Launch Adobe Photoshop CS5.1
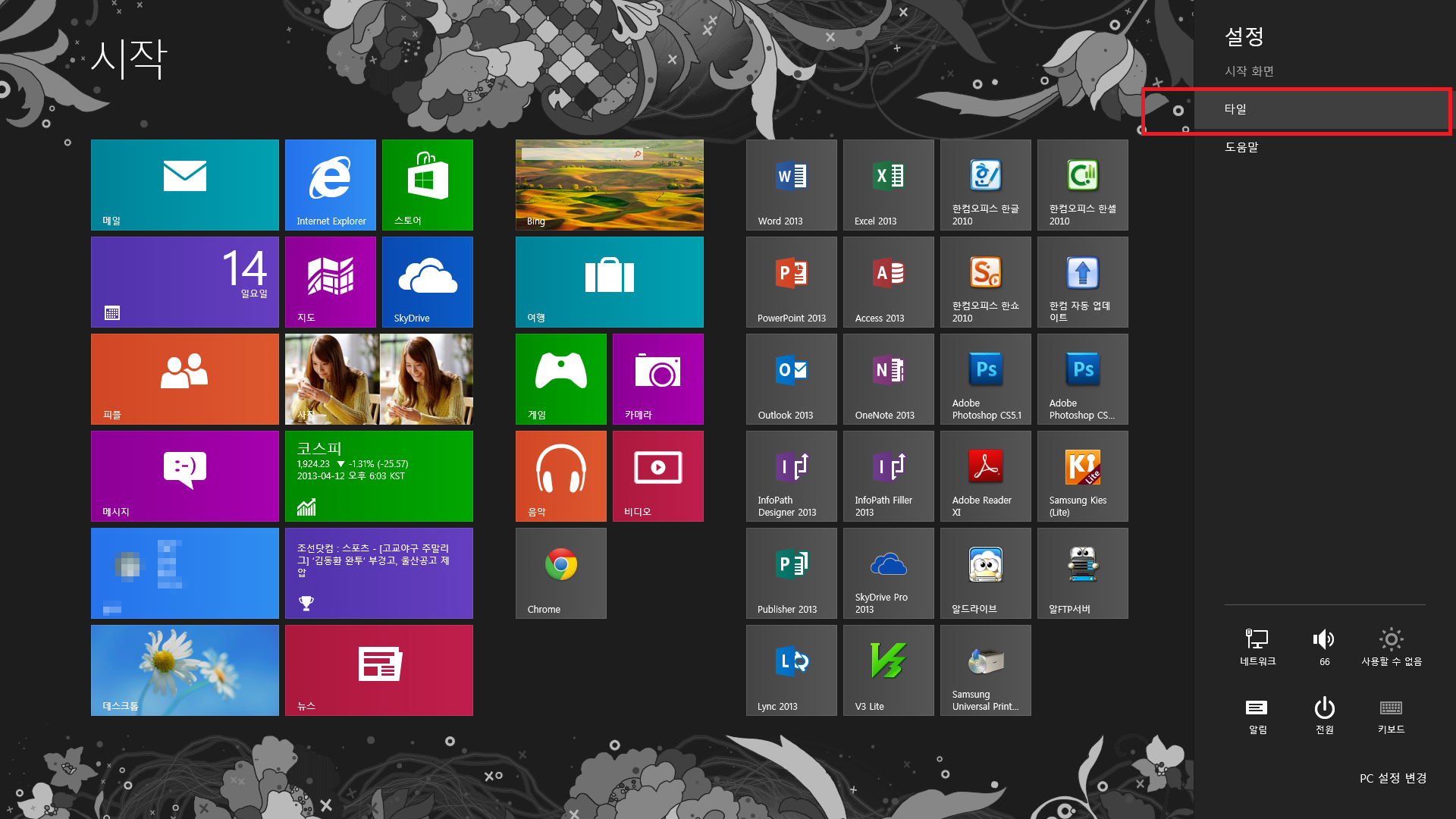 [x=986, y=379]
